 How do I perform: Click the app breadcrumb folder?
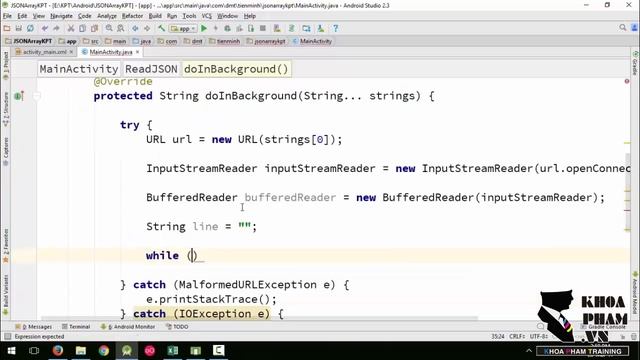pyautogui.click(x=68, y=41)
